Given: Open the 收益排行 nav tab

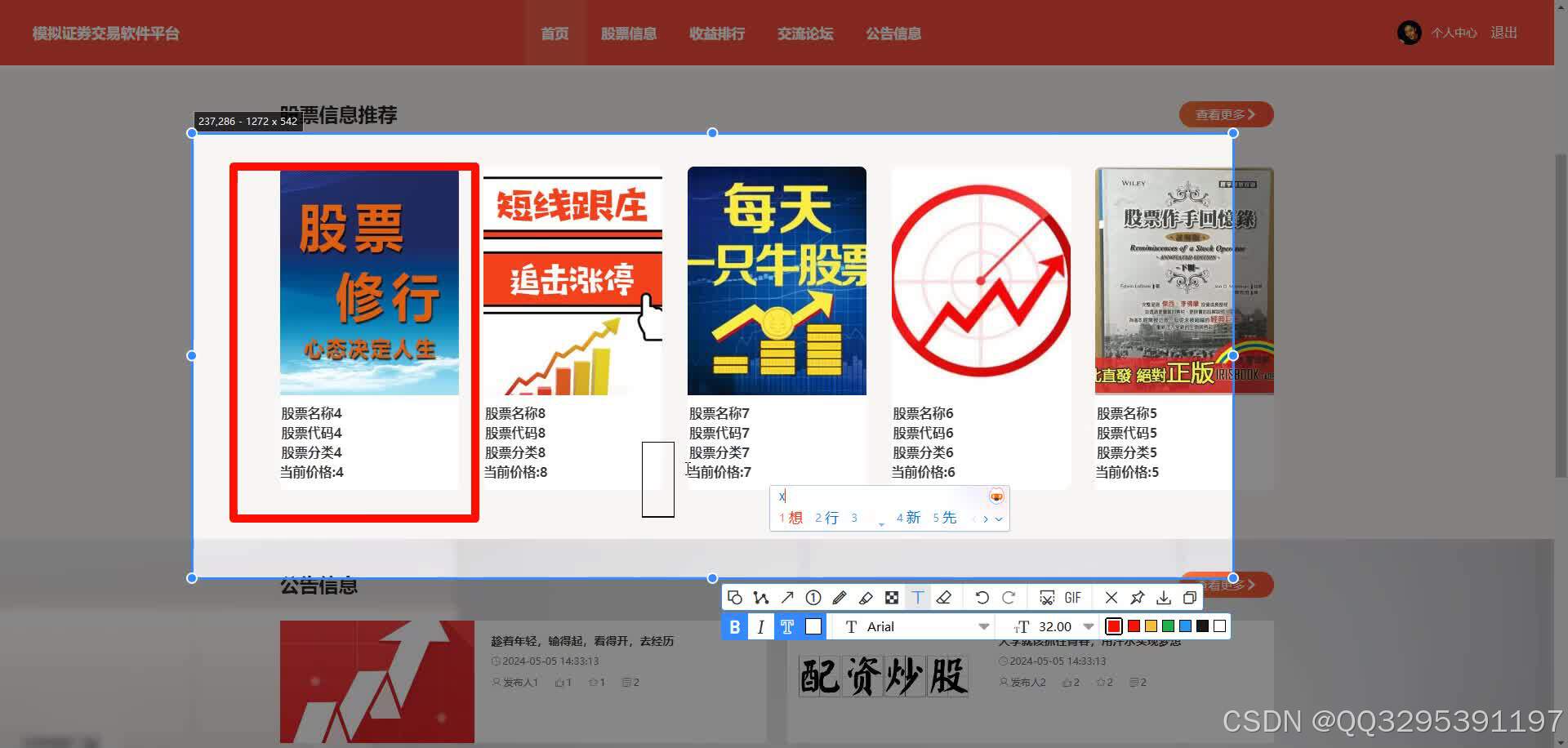Looking at the screenshot, I should click(717, 33).
